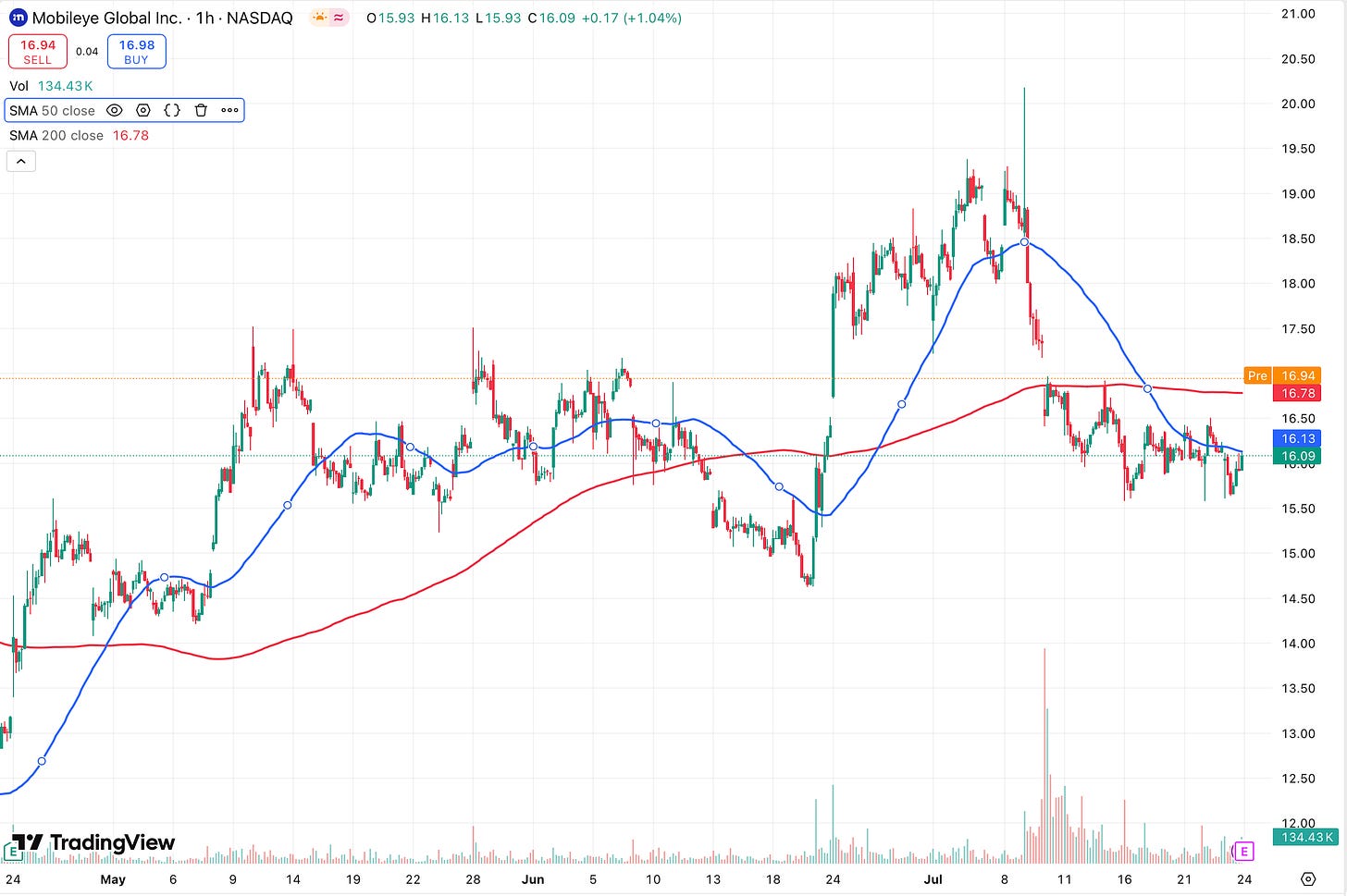Select the SMA 50 close indicator label

52,111
